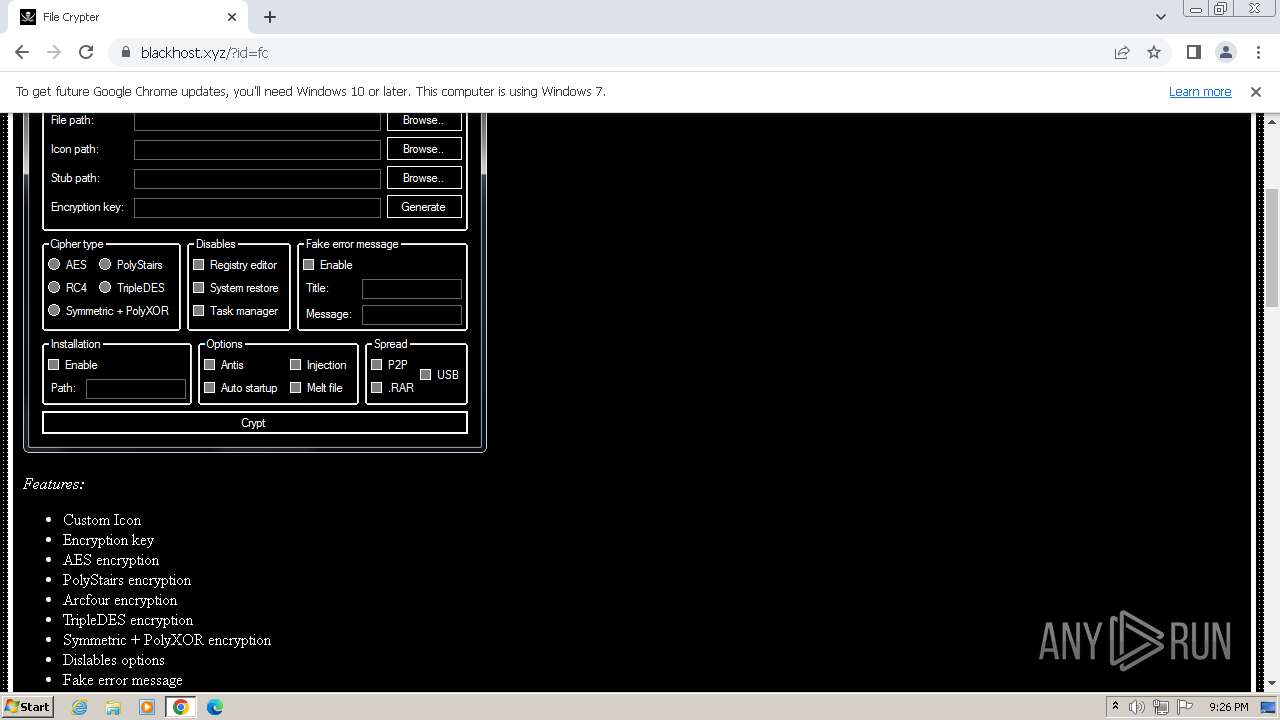Toggle the Registry editor disable checkbox
1280x720 pixels.
coord(198,265)
